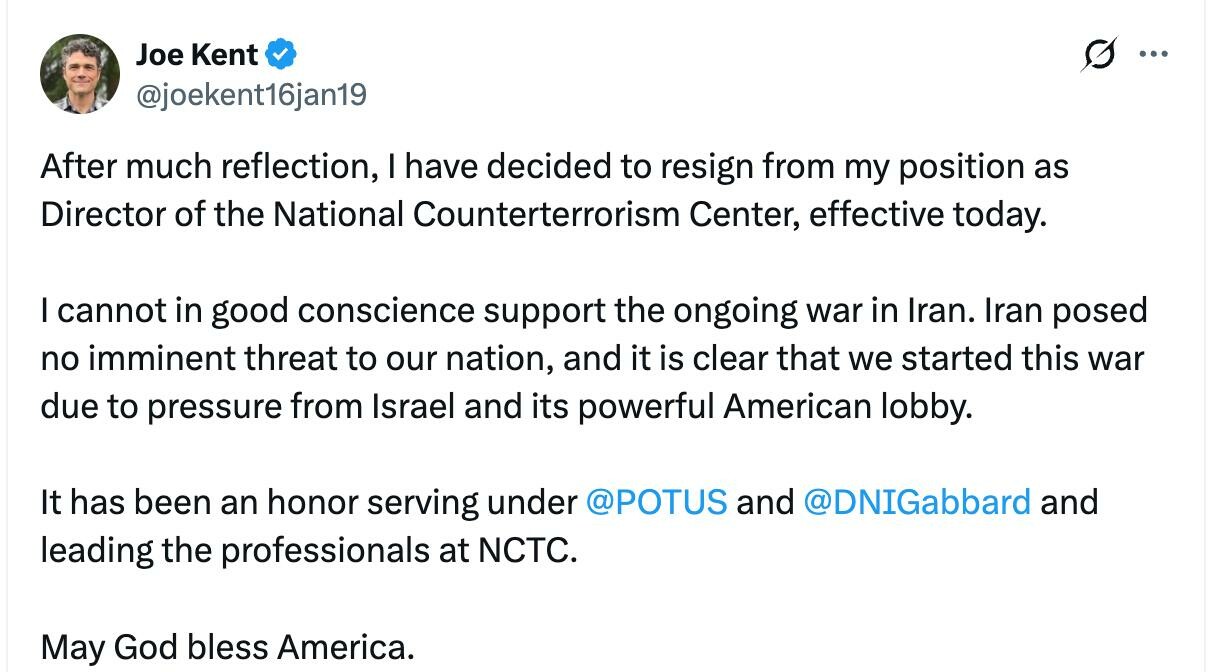The width and height of the screenshot is (1208, 672).
Task: Open the @joekent16jan19 handle link
Action: pos(250,95)
